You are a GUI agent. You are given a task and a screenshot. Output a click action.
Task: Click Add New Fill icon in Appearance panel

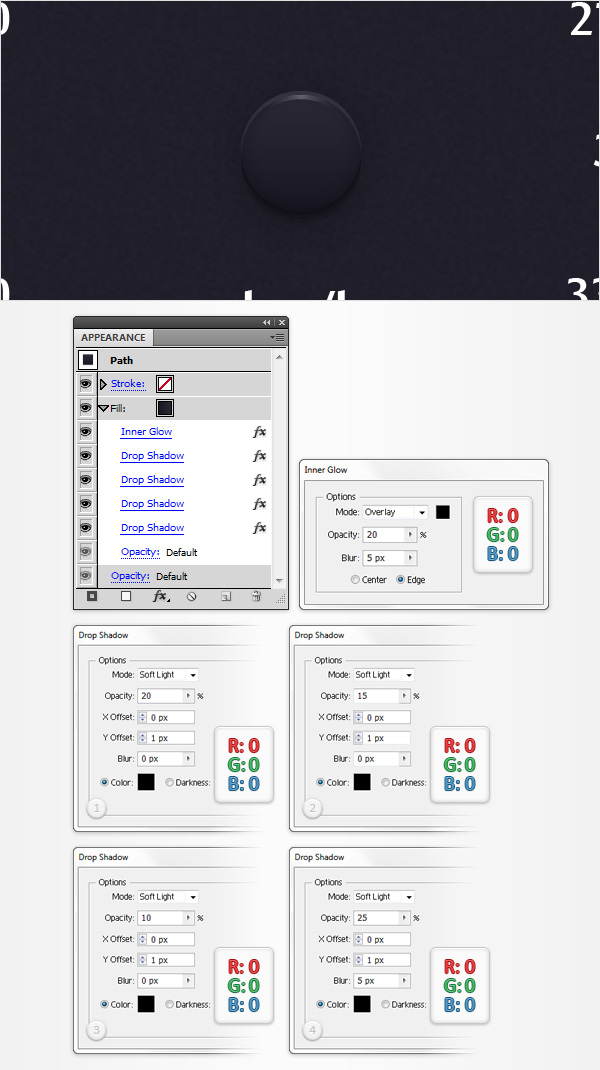[126, 596]
